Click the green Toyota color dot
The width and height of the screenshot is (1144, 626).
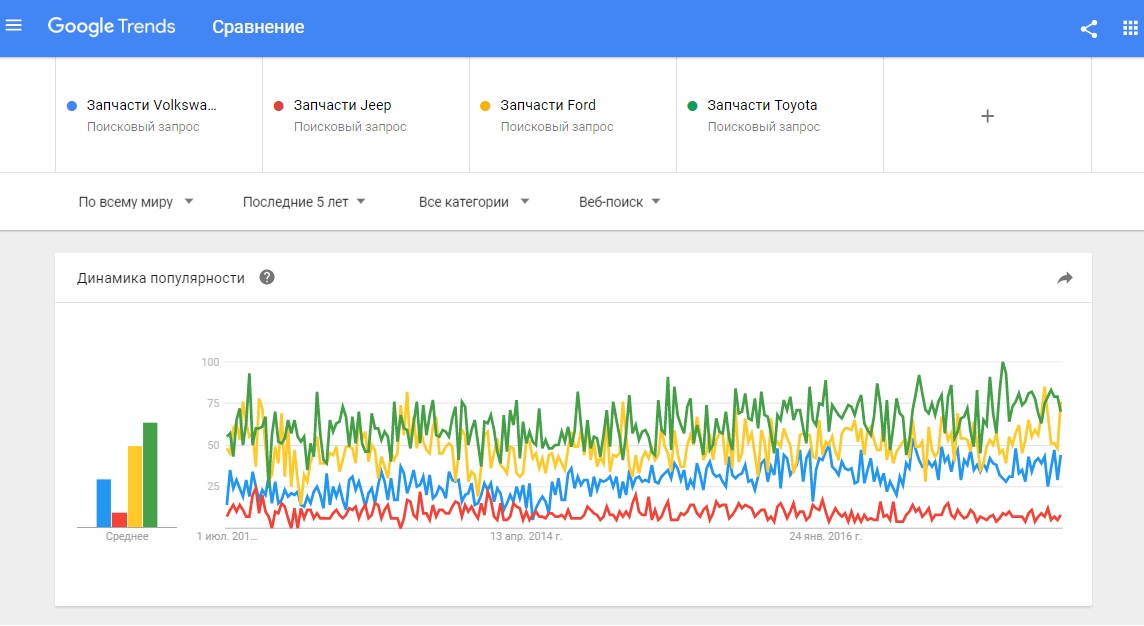(692, 106)
